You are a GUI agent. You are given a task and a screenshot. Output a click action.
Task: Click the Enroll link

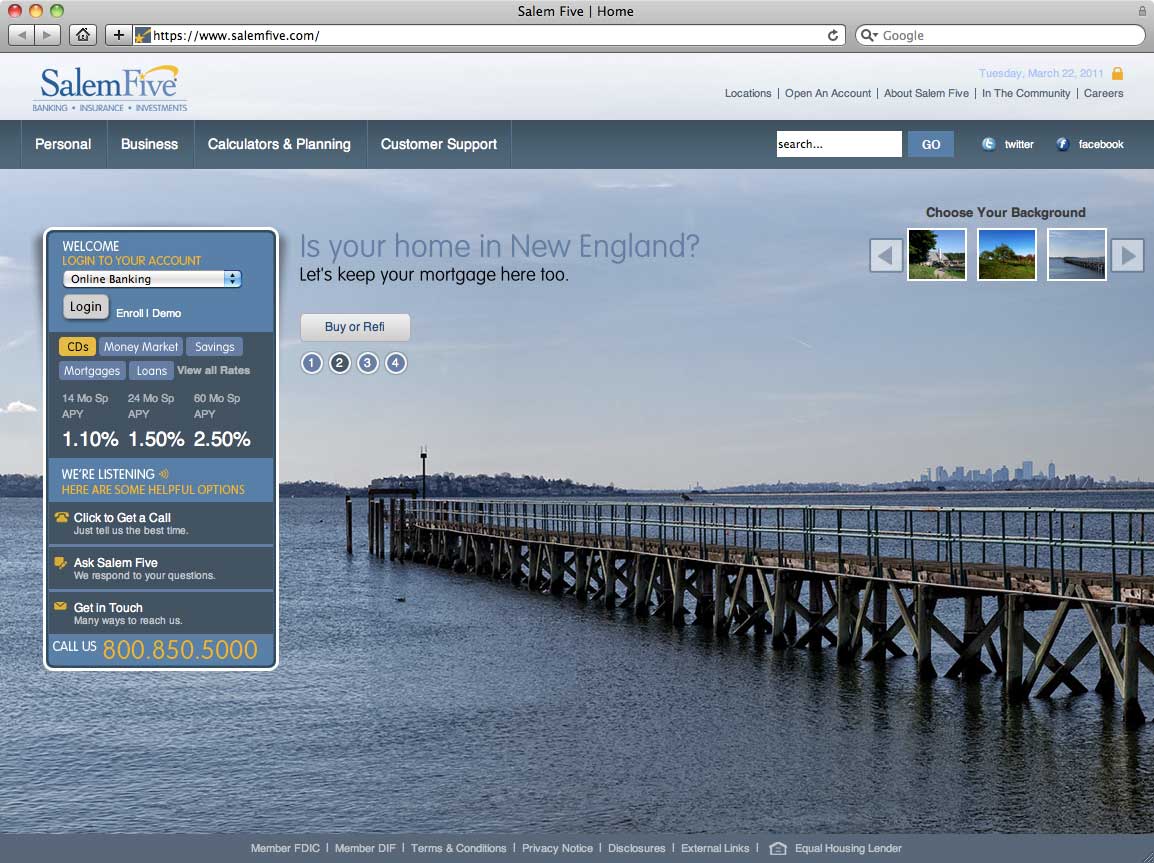point(130,313)
